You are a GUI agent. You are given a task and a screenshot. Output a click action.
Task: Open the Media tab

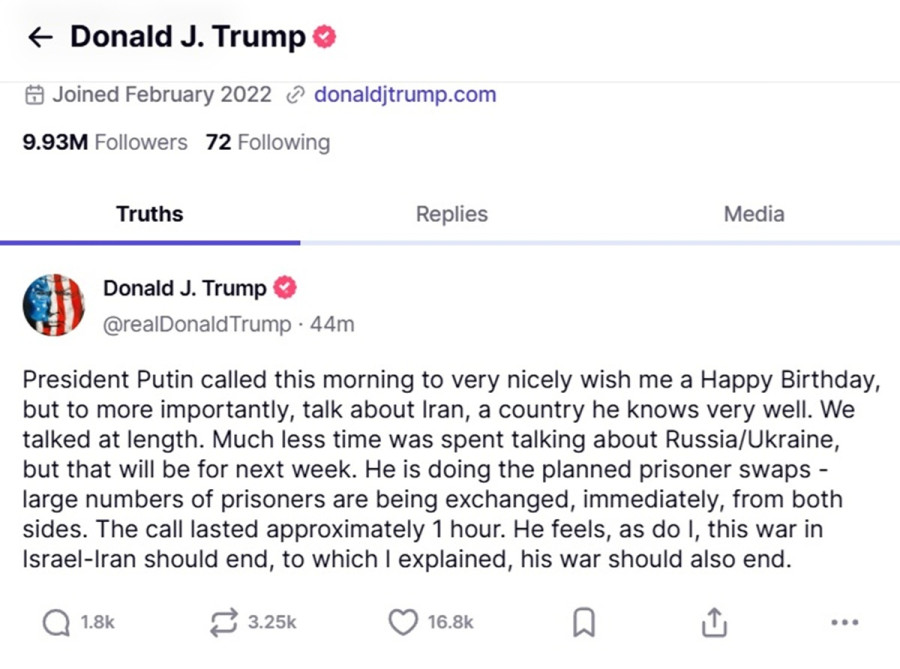753,213
